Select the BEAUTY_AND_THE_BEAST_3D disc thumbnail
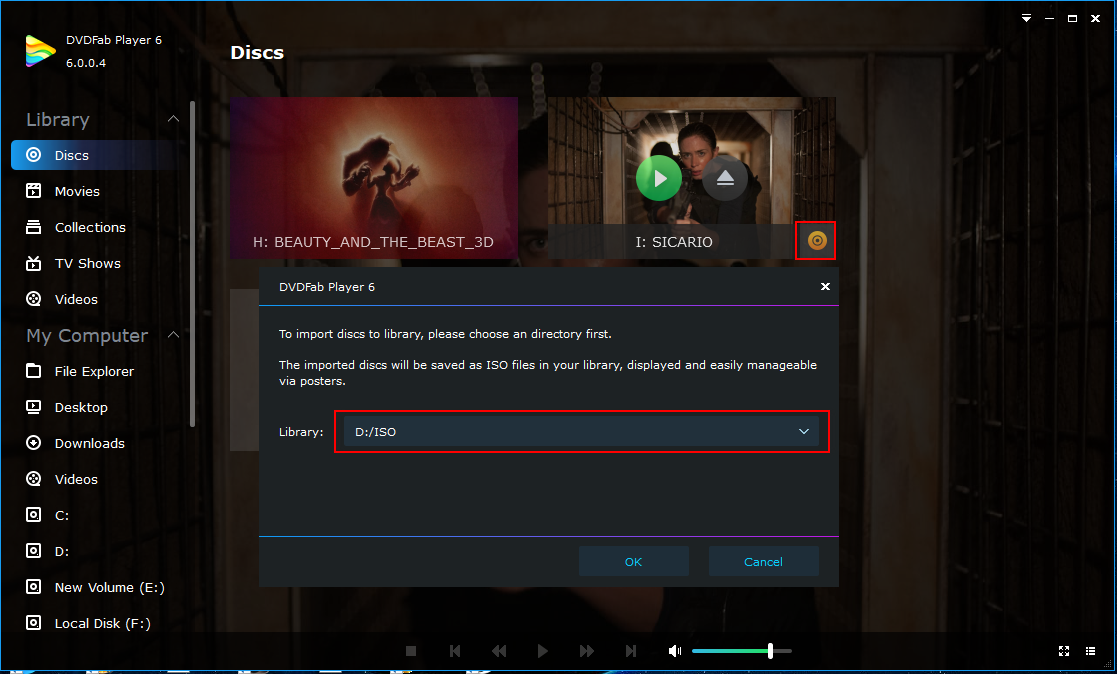Screen dimensions: 1117x674 tap(374, 177)
